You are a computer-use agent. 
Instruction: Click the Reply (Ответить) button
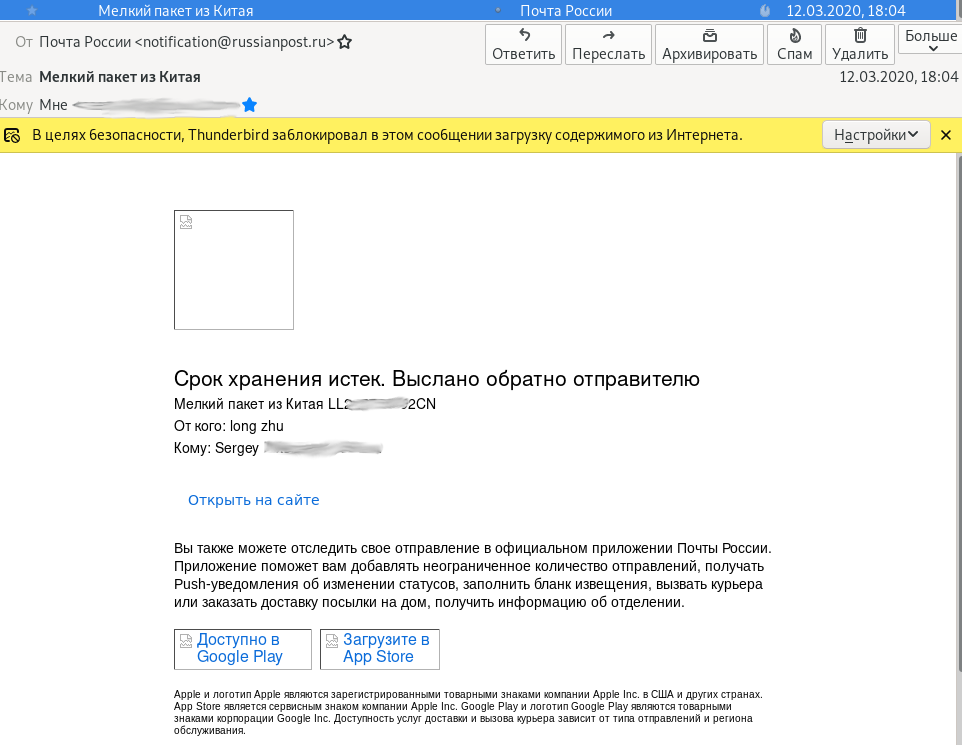[523, 44]
